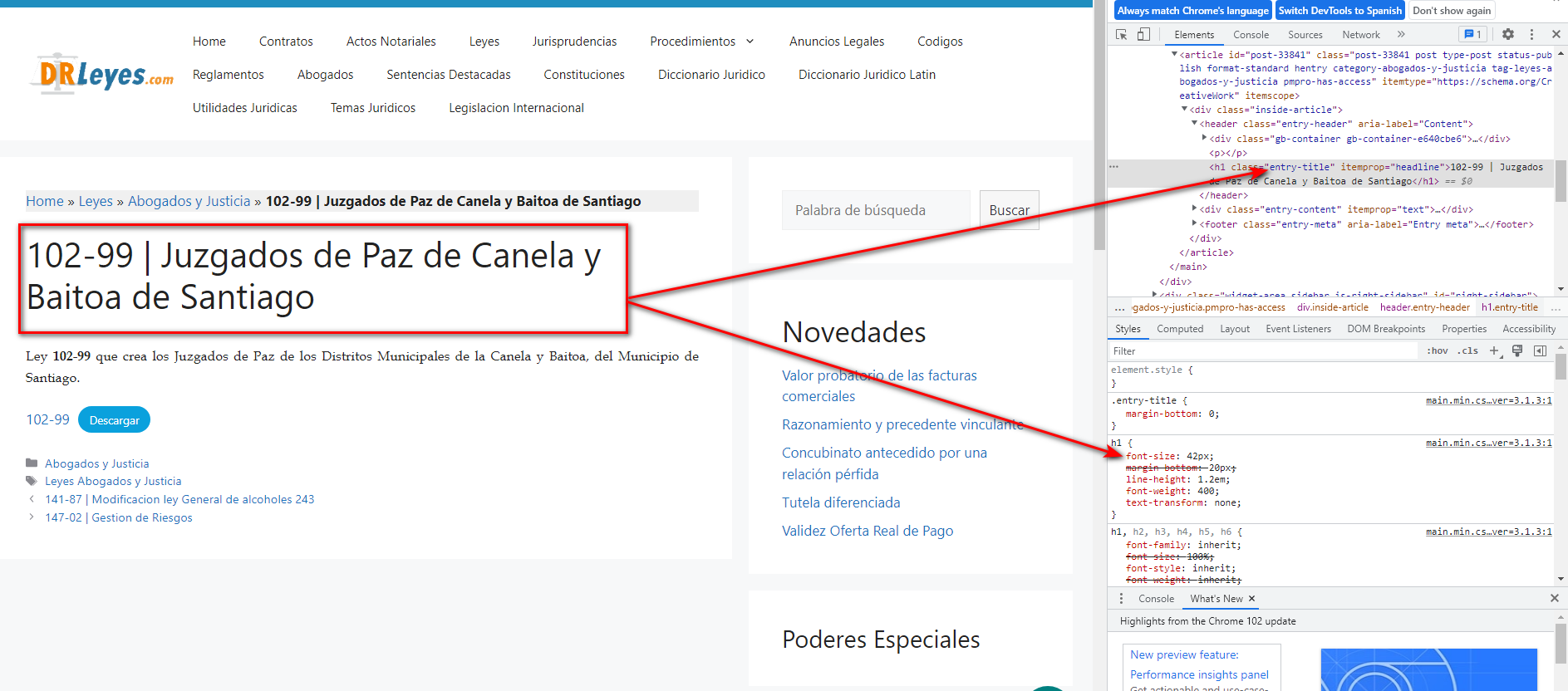
Task: Click Always match Chrome's language button
Action: click(x=1192, y=11)
